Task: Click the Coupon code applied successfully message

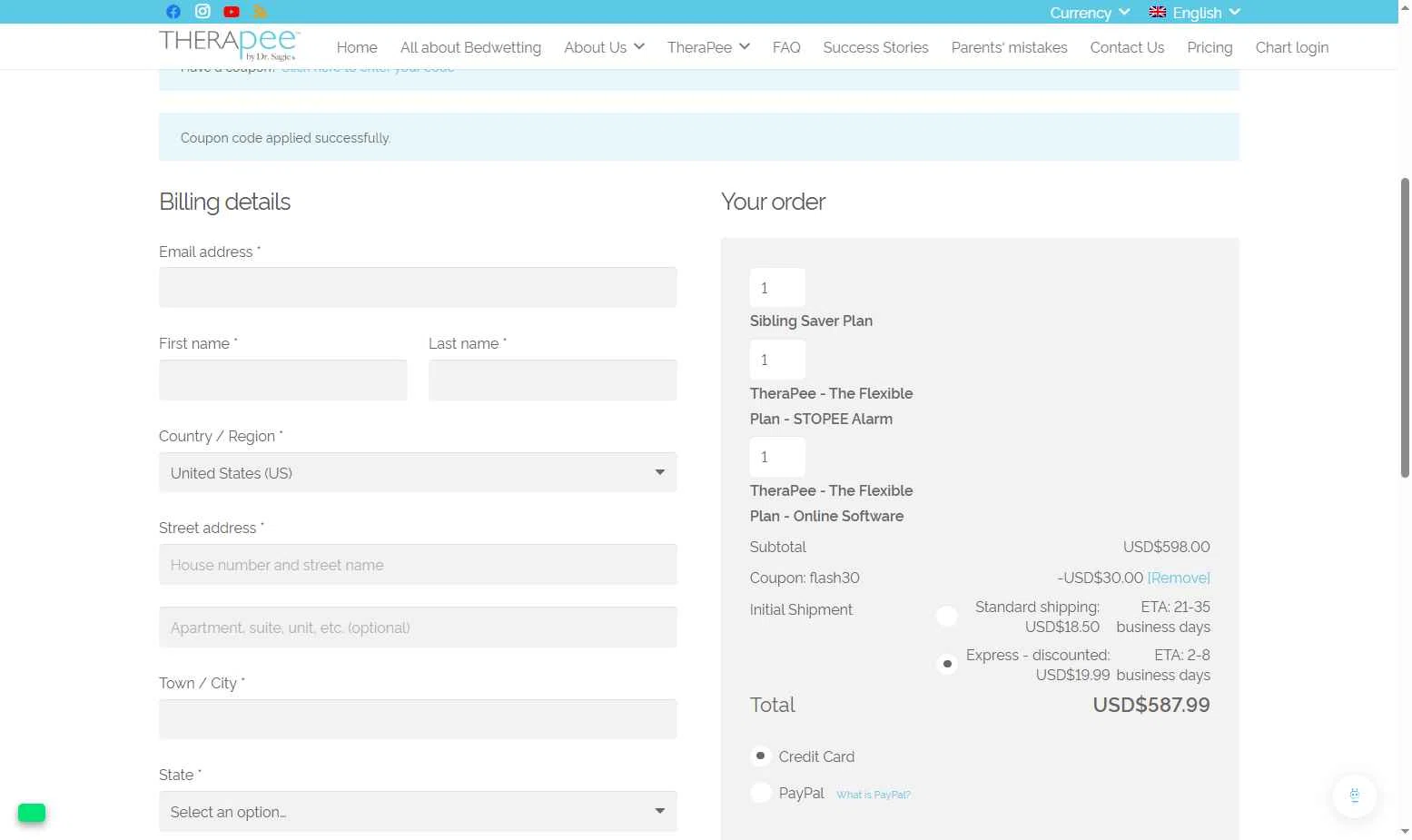Action: [x=285, y=138]
